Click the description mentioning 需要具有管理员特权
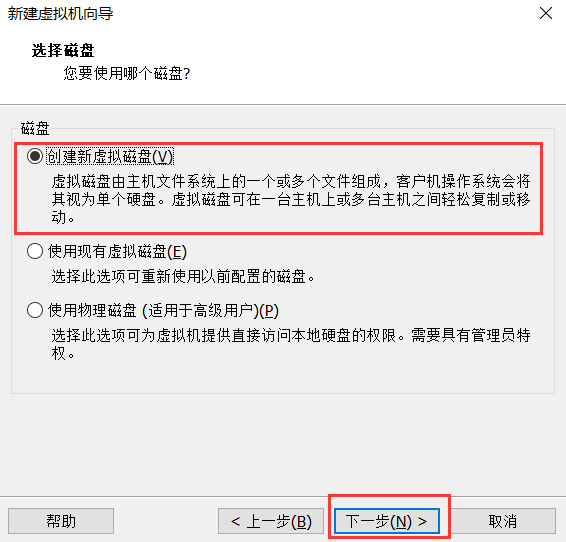The width and height of the screenshot is (566, 542). (x=291, y=344)
